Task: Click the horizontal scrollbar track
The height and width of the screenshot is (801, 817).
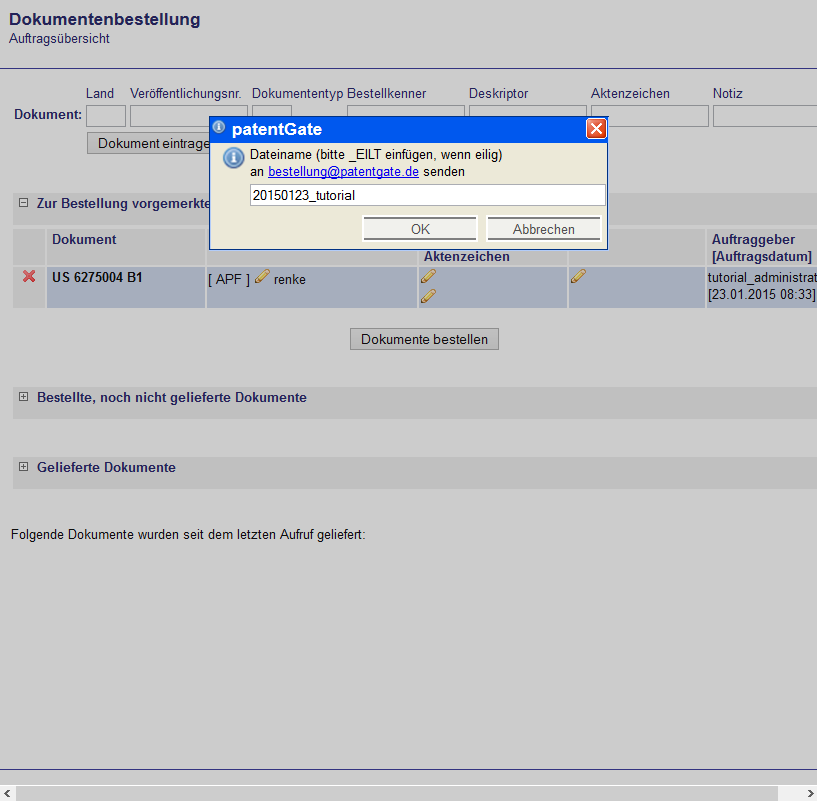Action: [397, 793]
